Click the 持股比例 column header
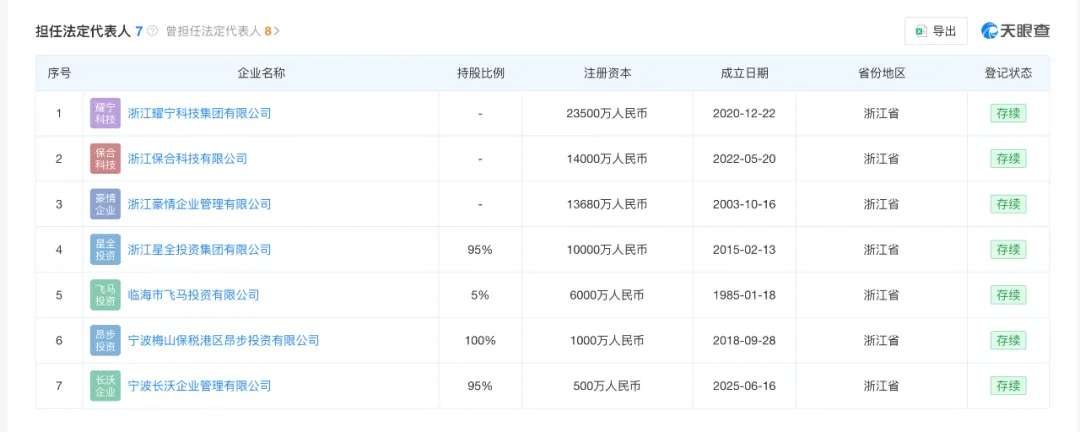1080x432 pixels. coord(480,73)
